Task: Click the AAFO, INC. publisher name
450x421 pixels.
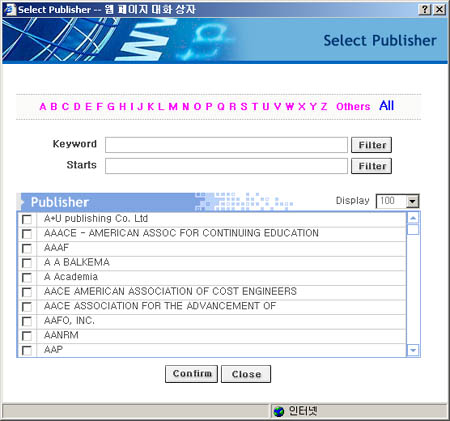Action: pos(69,320)
